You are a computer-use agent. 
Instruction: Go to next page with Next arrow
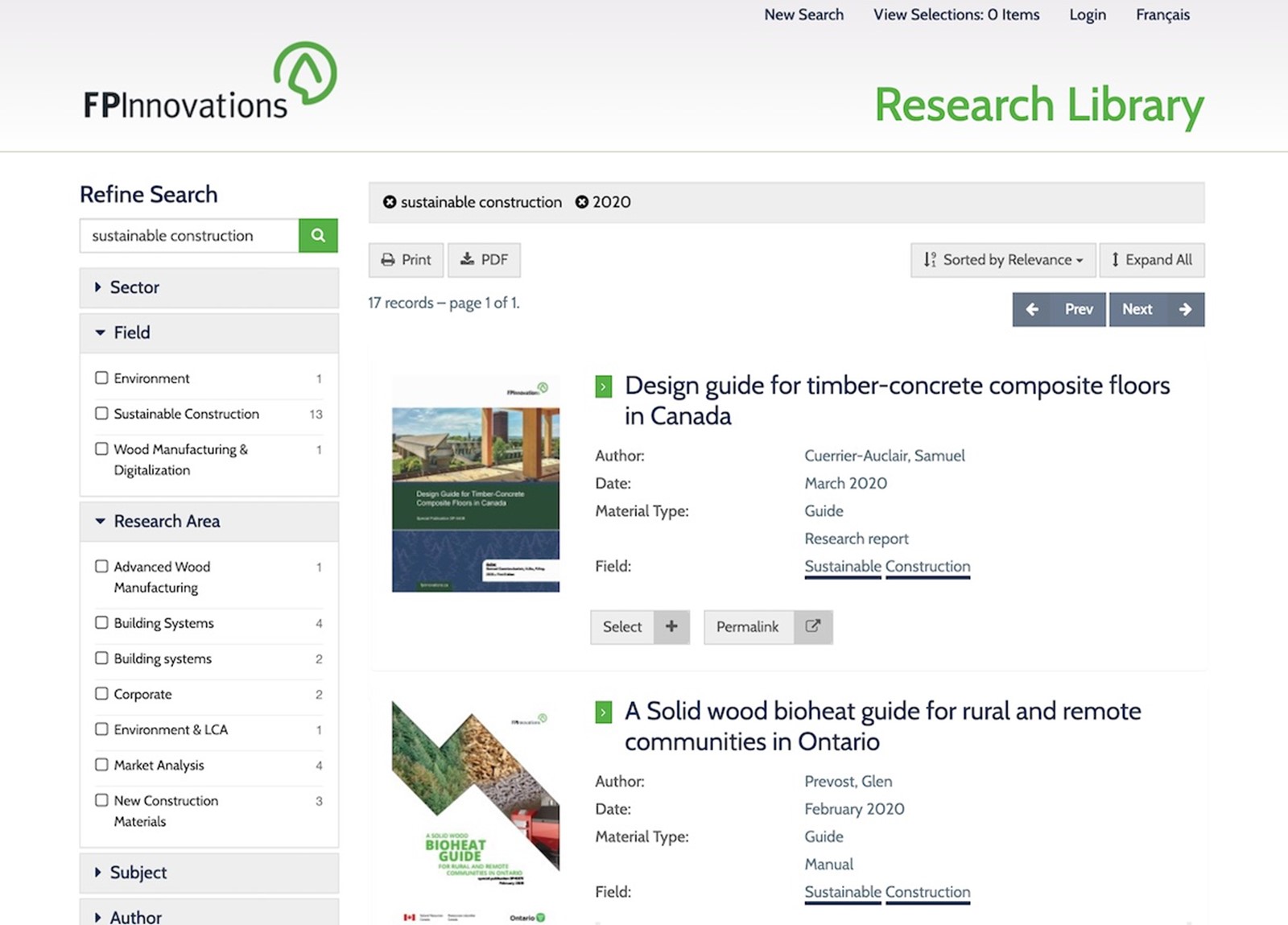point(1157,309)
